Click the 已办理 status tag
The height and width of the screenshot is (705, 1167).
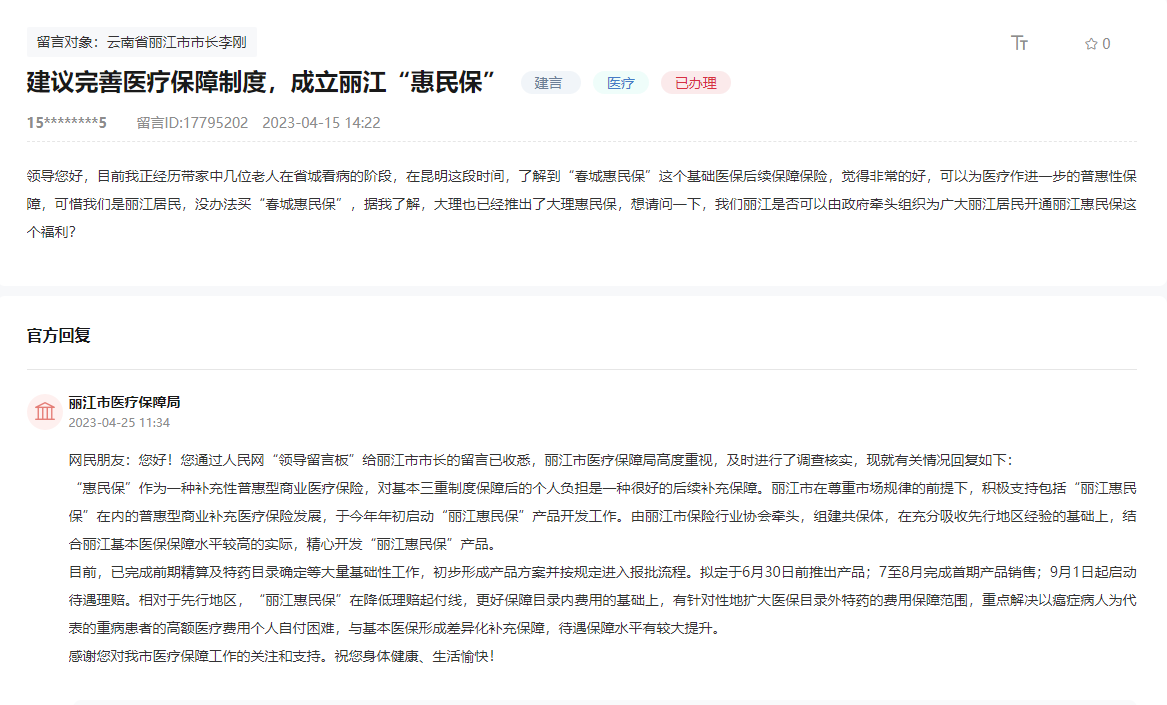click(x=695, y=83)
